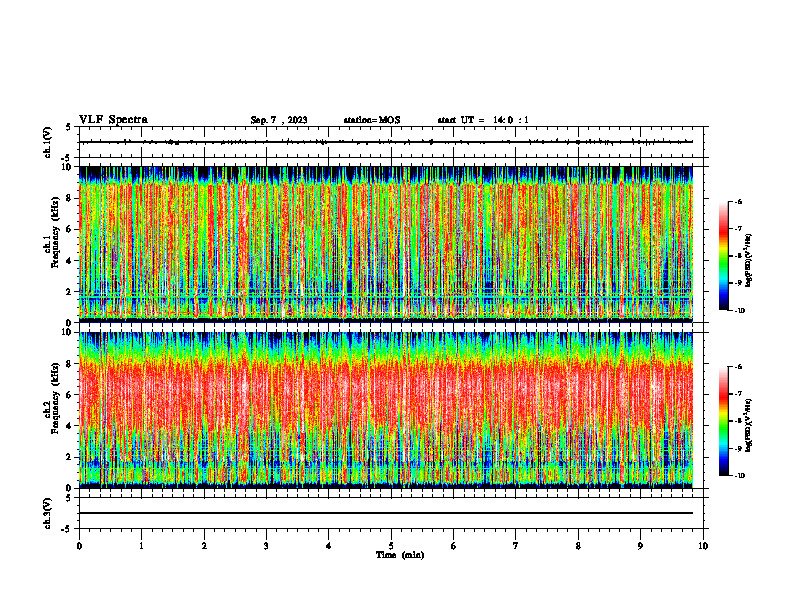Viewport: 792px width, 612px height.
Task: Click the ch.1 spectrogram "8" kHz tick label
Action: (x=70, y=198)
